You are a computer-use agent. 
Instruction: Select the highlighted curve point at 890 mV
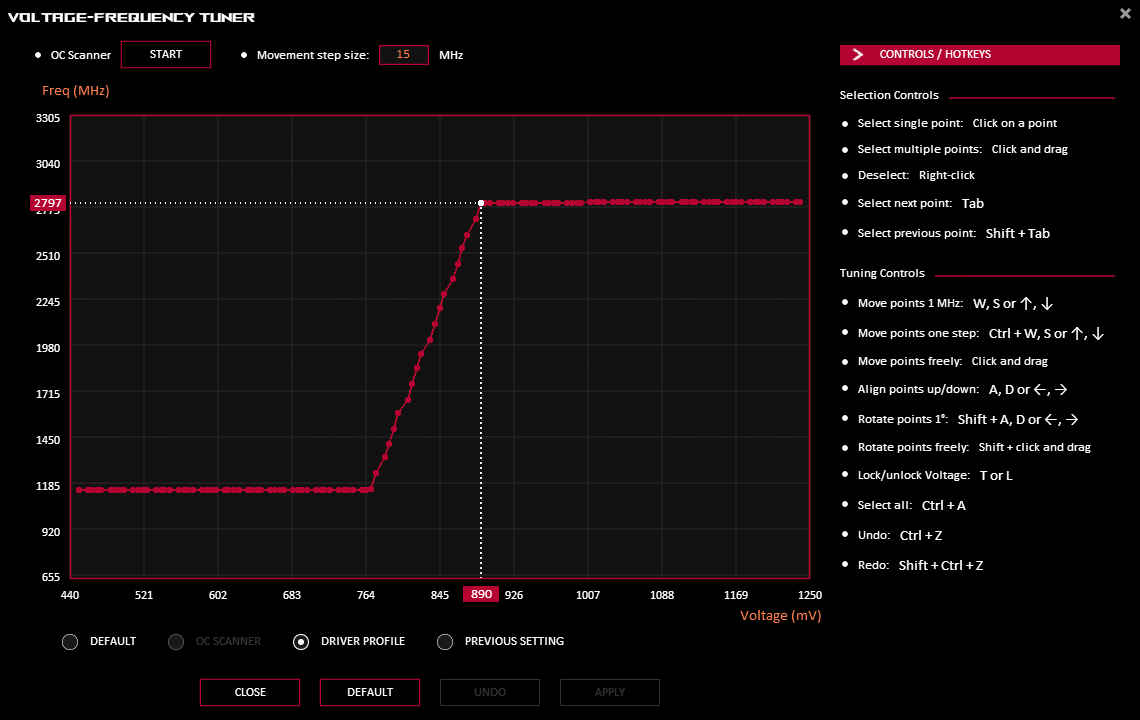(x=481, y=203)
